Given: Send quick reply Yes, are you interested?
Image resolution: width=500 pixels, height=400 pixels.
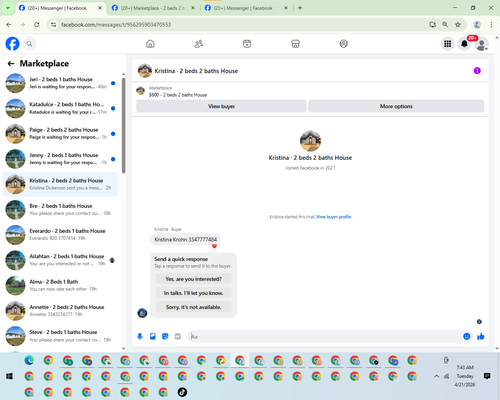Looking at the screenshot, I should pos(193,279).
